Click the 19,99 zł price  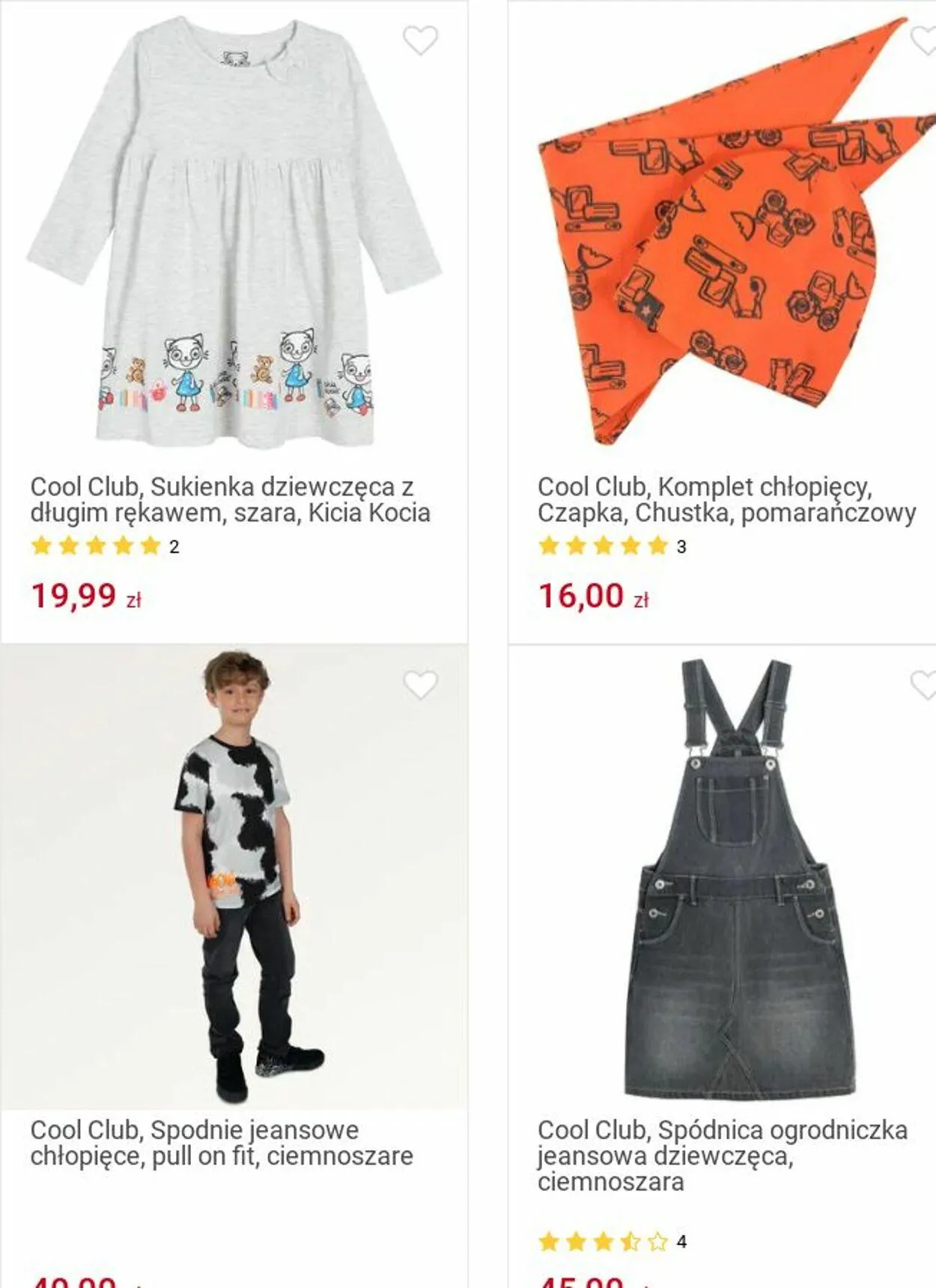coord(85,596)
